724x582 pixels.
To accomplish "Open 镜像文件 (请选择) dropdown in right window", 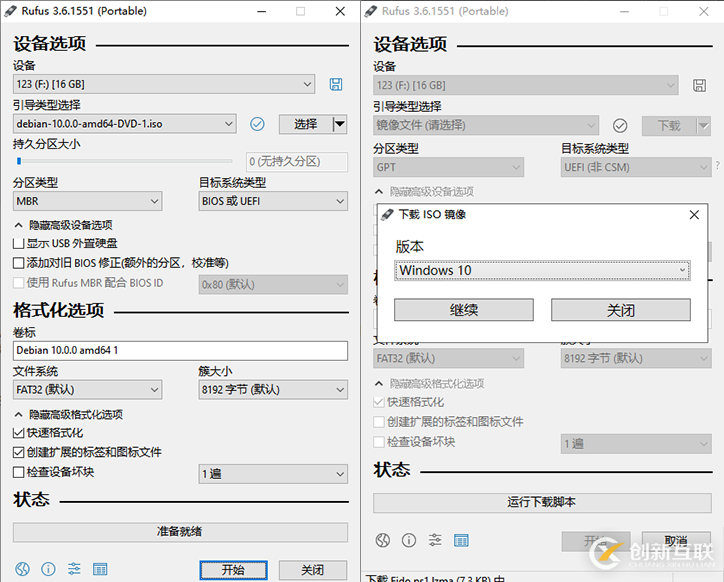I will coord(486,125).
